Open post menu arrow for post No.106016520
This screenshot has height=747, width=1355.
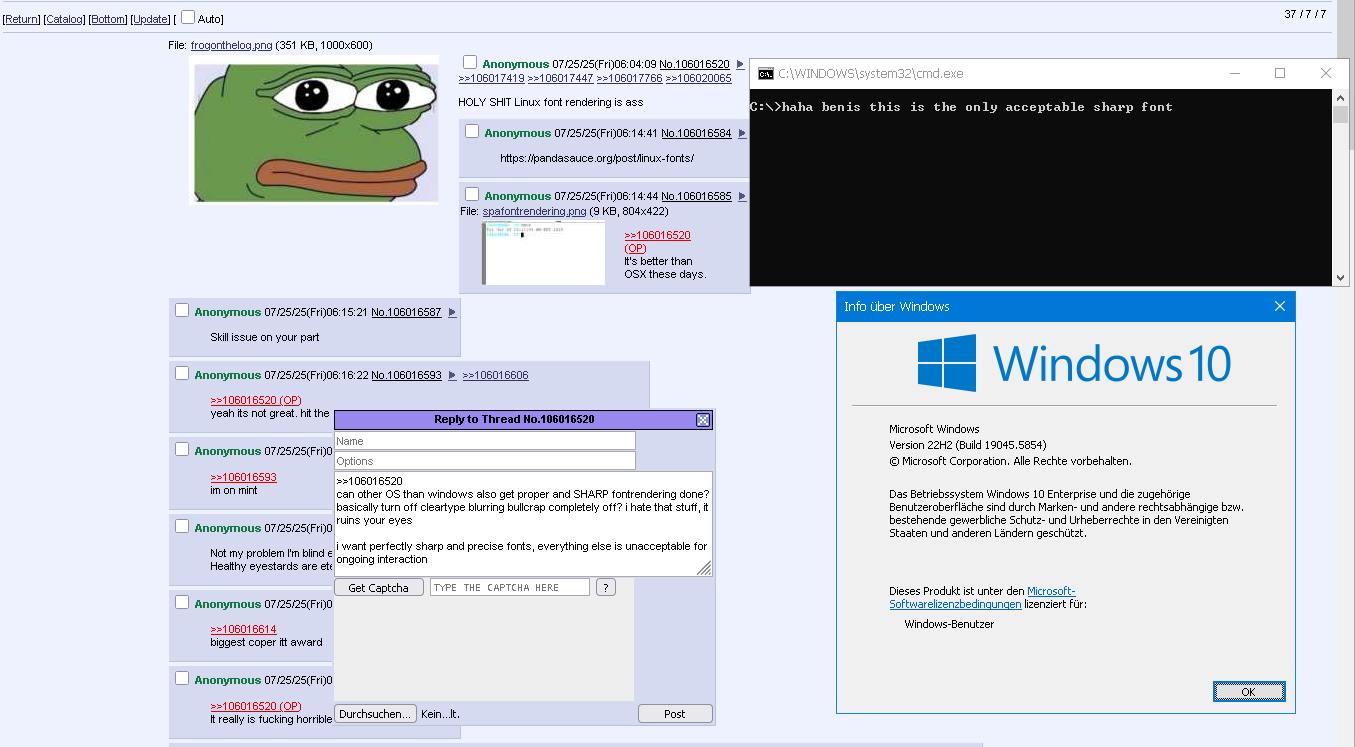740,64
